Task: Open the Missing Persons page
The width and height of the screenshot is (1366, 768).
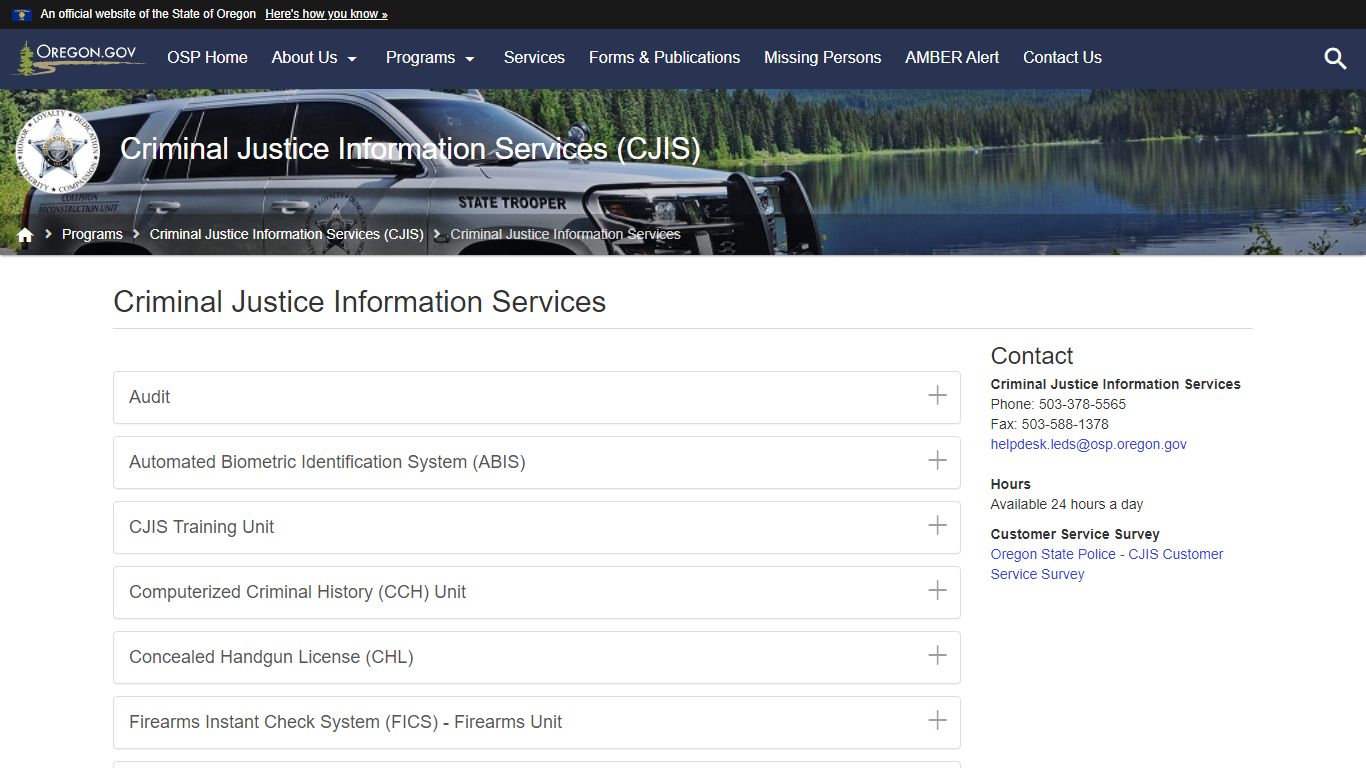Action: coord(823,58)
